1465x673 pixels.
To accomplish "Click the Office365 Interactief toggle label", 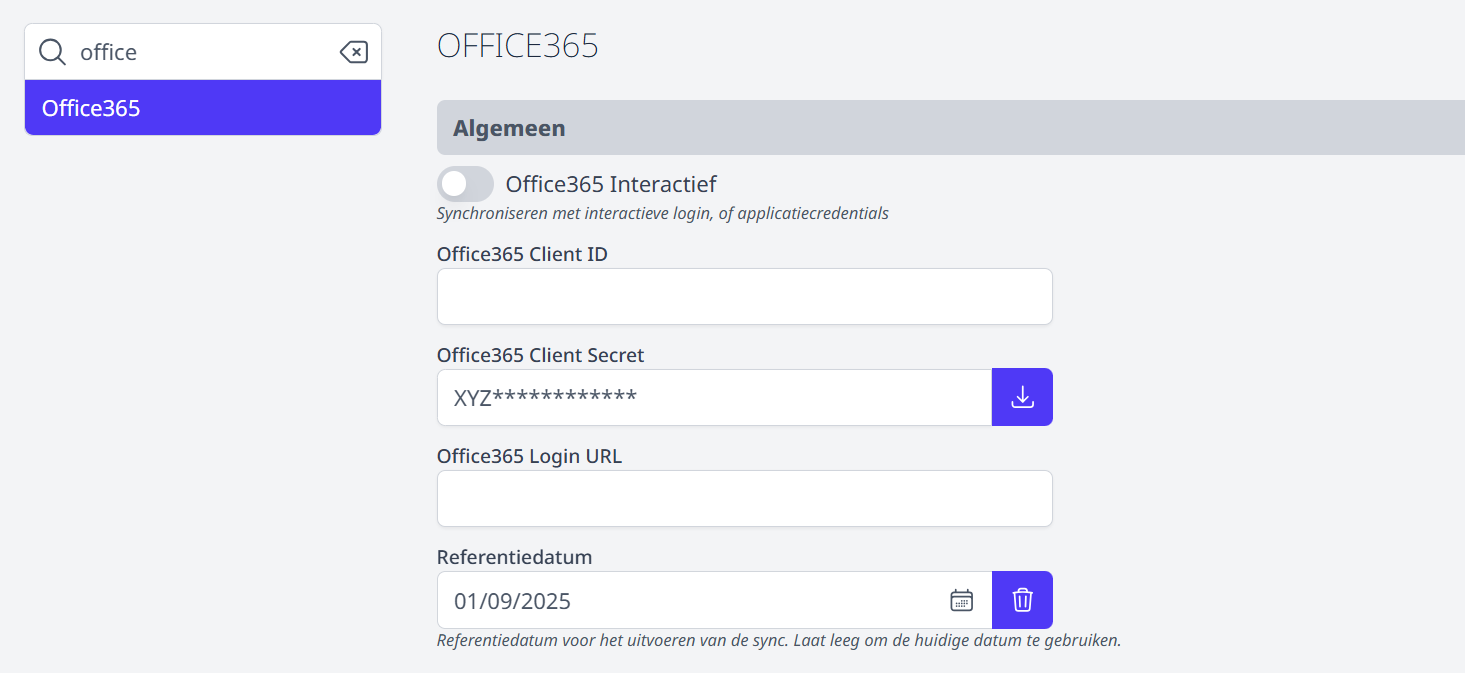I will coord(611,184).
